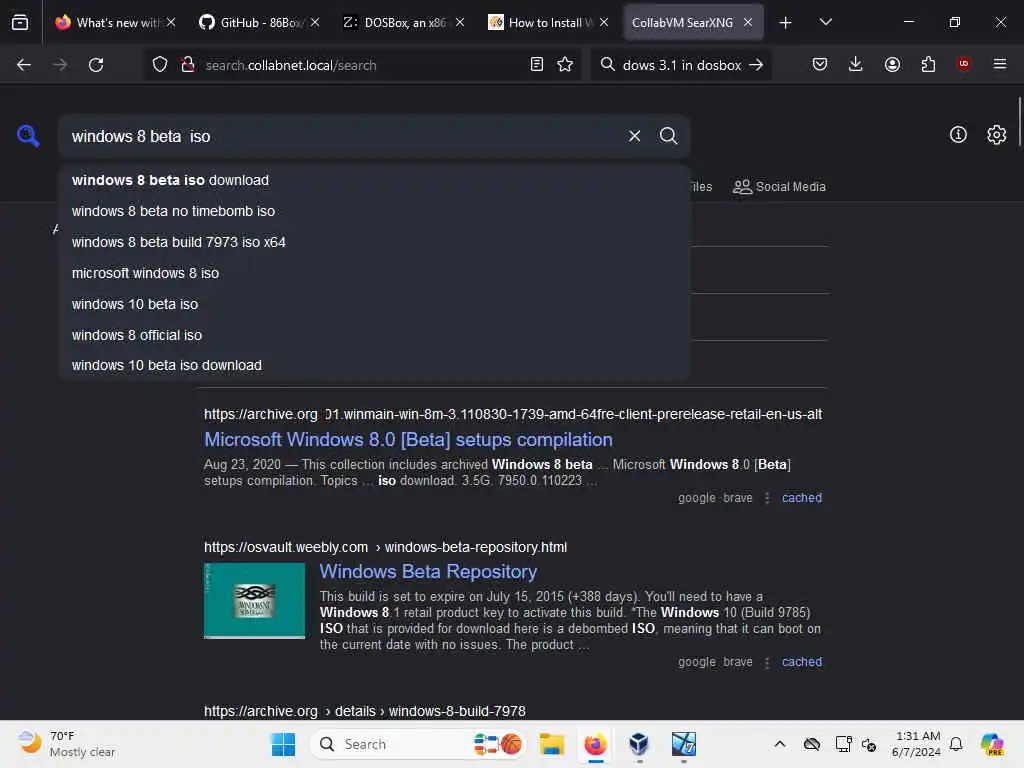Click the page vertical scrollbar

[1019, 121]
